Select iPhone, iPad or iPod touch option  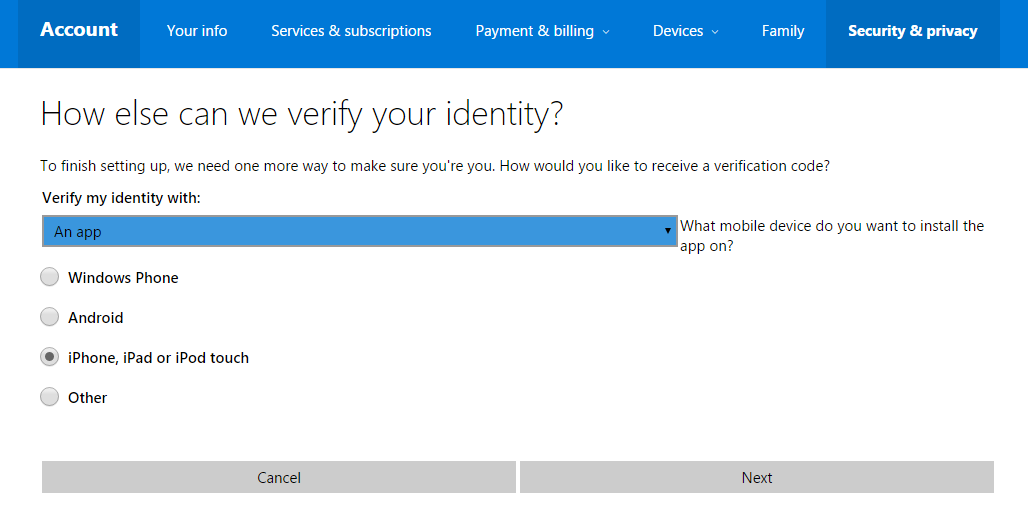click(49, 357)
